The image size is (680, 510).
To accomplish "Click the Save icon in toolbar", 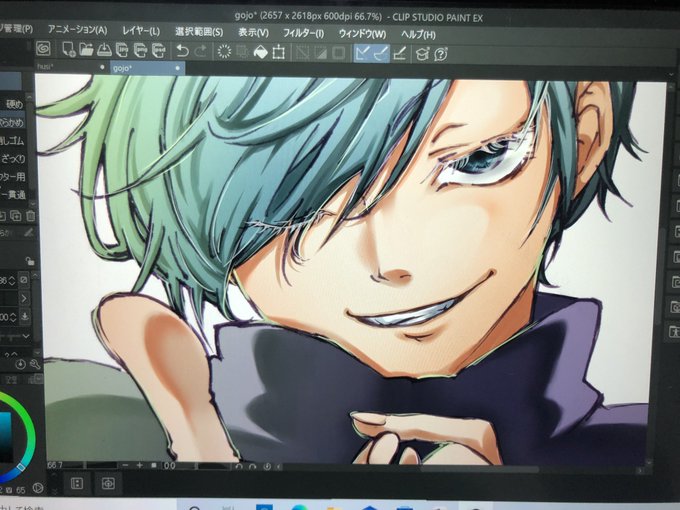I will (104, 50).
